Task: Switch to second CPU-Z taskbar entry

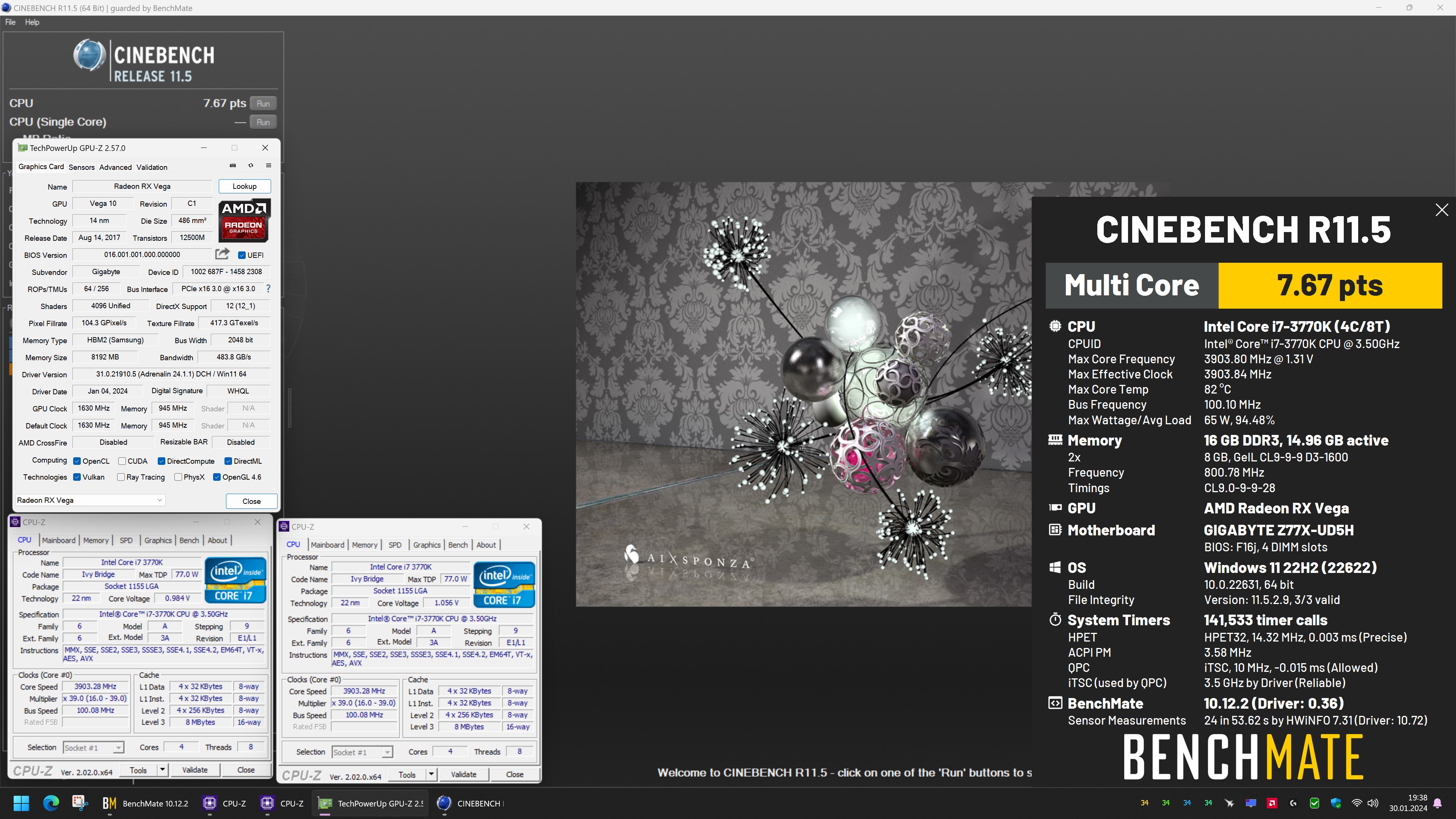Action: [x=282, y=803]
